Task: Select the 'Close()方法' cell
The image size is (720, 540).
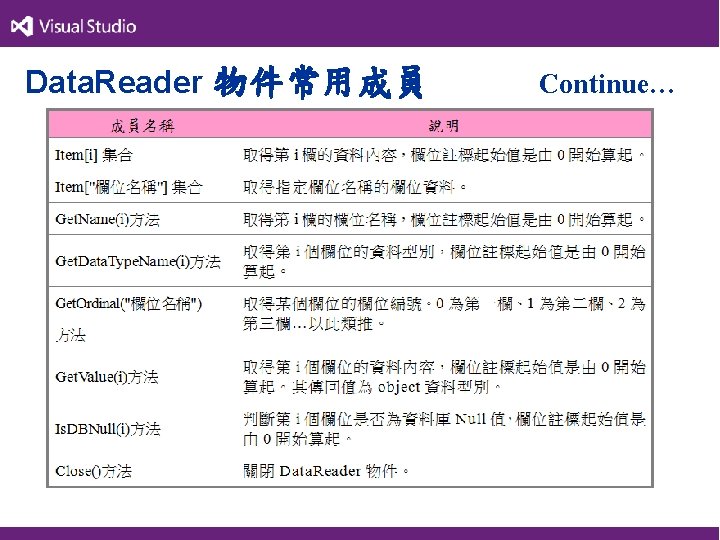Action: (x=93, y=471)
